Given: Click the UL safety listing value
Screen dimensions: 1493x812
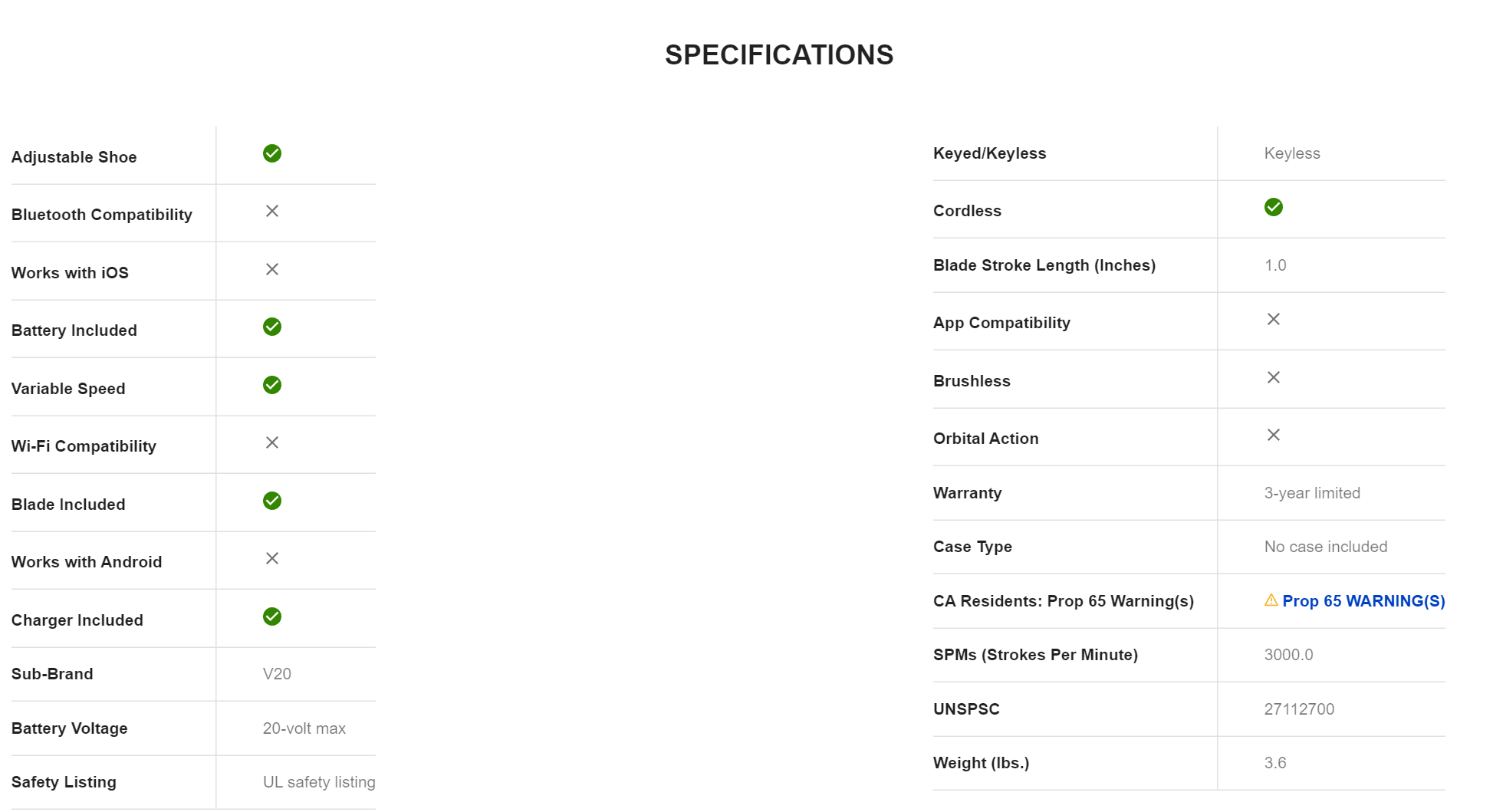Looking at the screenshot, I should pyautogui.click(x=319, y=782).
